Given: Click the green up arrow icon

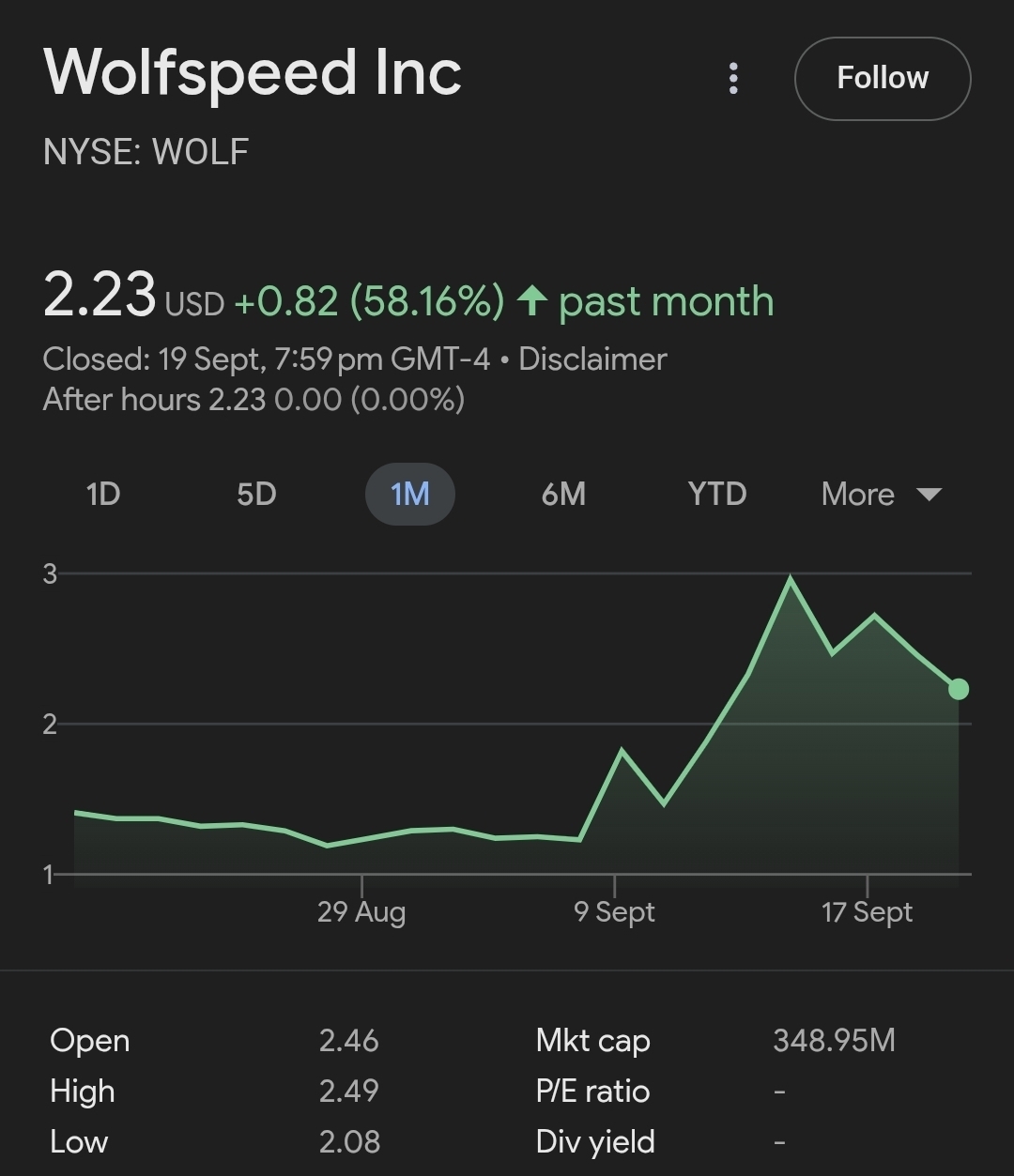Looking at the screenshot, I should 532,301.
